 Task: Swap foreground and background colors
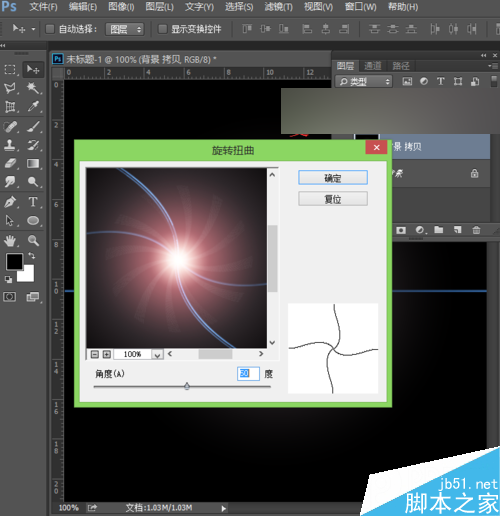32,256
